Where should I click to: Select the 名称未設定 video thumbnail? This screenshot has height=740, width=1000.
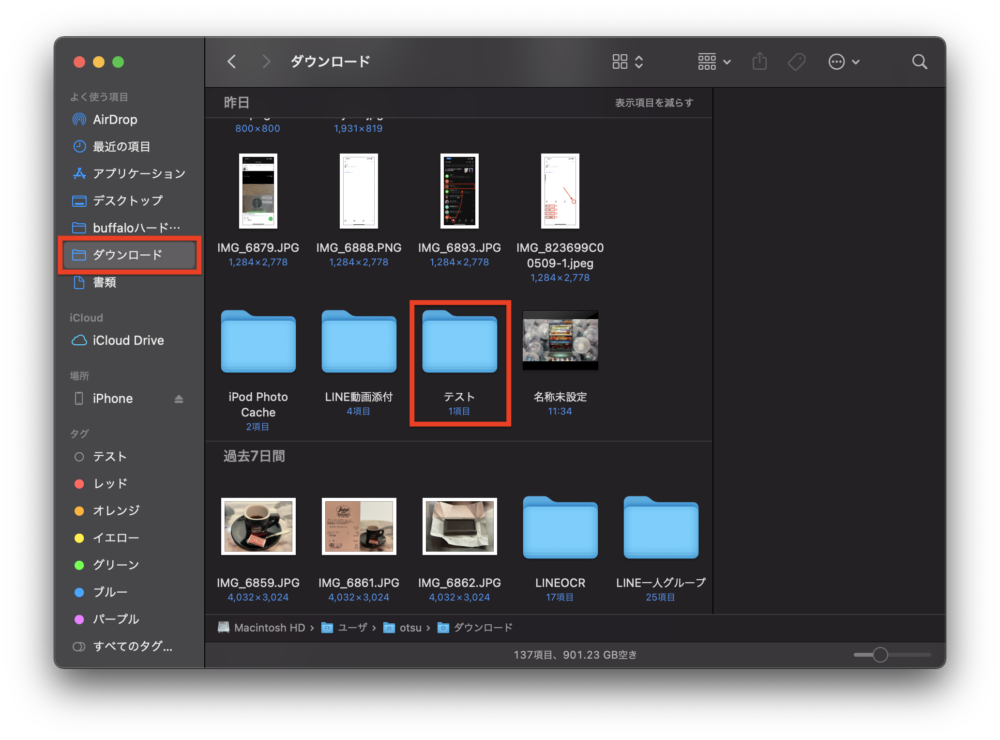point(560,341)
